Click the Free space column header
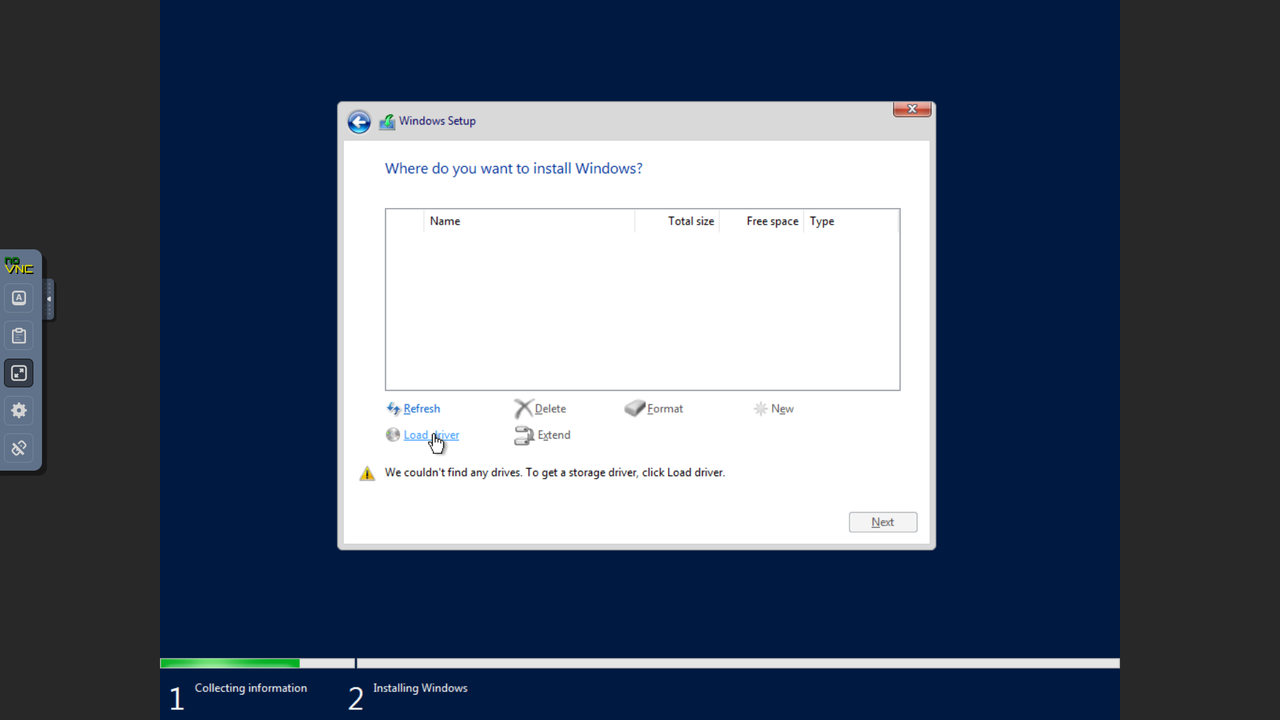This screenshot has height=720, width=1280. click(x=761, y=221)
